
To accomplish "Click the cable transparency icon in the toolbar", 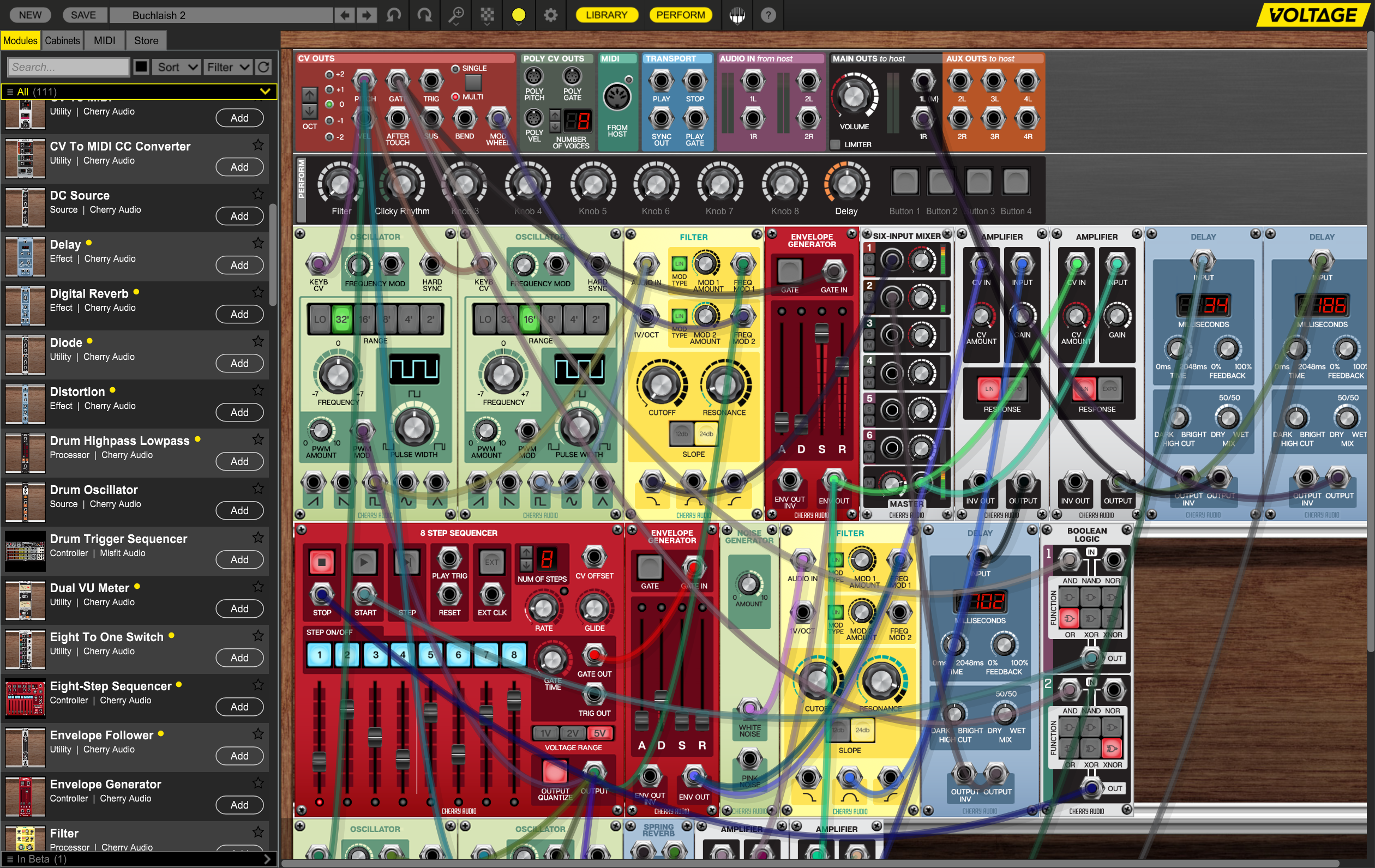I will point(487,15).
